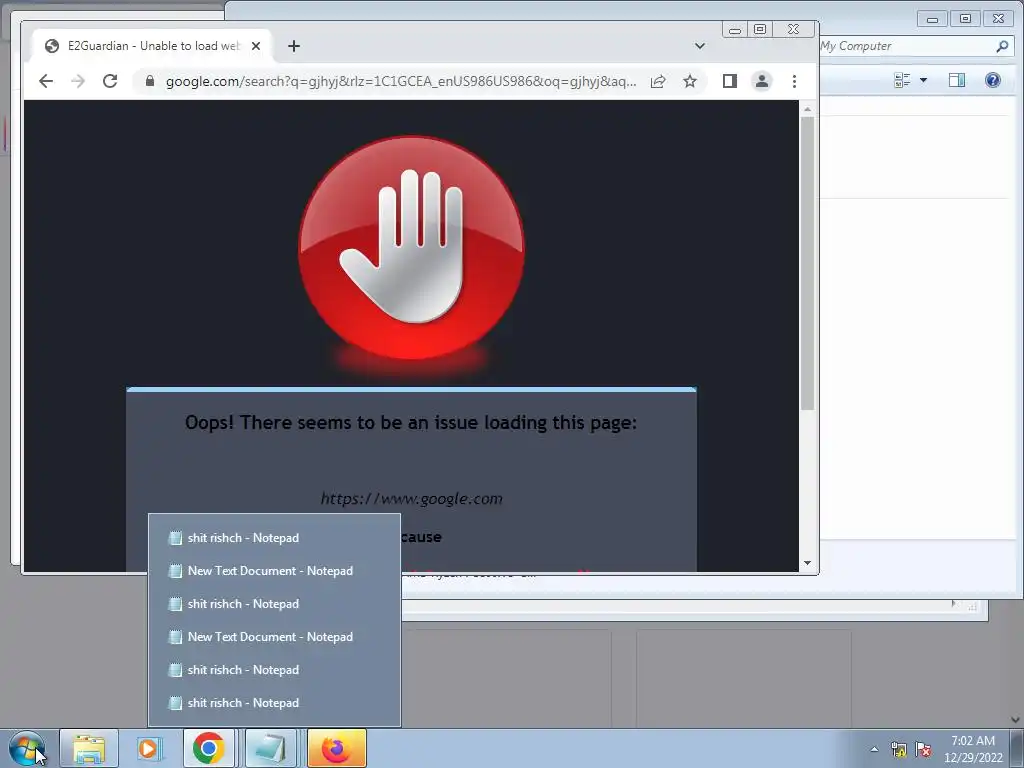Go back in Chrome browser
The image size is (1024, 768).
pyautogui.click(x=46, y=81)
